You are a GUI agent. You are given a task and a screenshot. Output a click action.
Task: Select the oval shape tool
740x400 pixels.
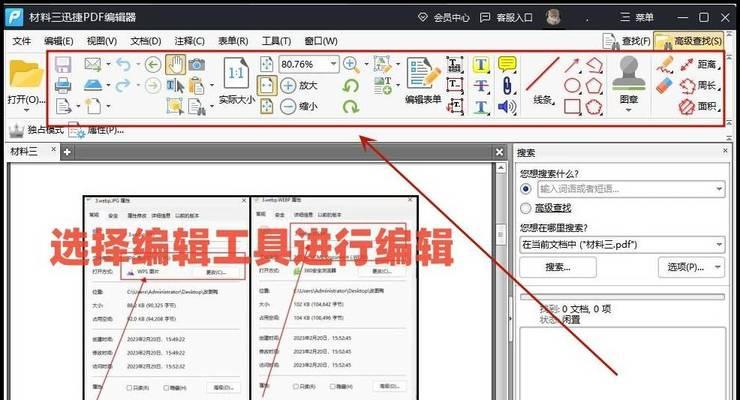(x=572, y=85)
